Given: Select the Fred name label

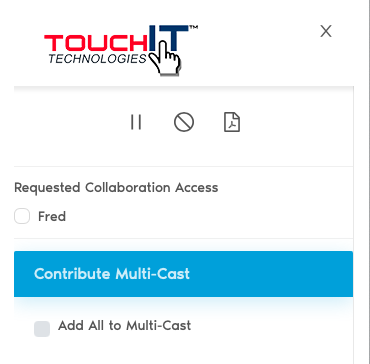Looking at the screenshot, I should point(52,217).
